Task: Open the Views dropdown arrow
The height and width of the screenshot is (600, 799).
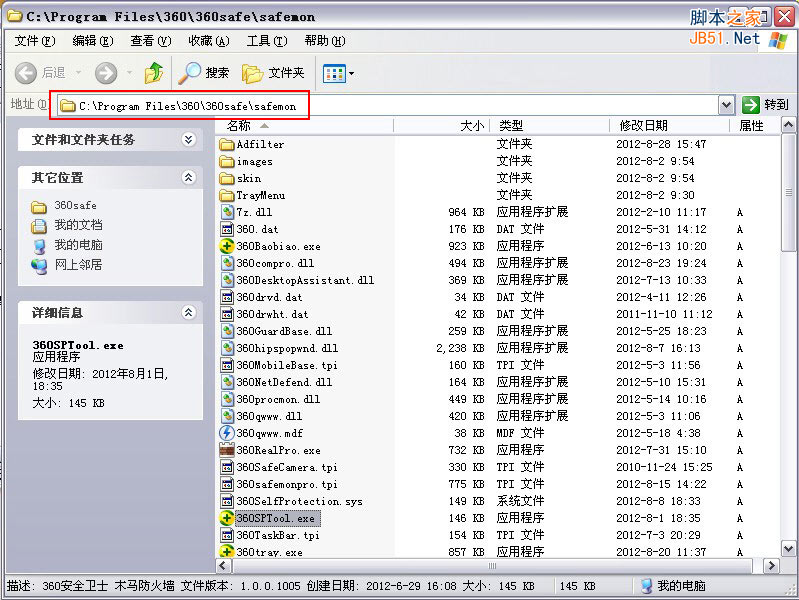Action: pyautogui.click(x=351, y=73)
